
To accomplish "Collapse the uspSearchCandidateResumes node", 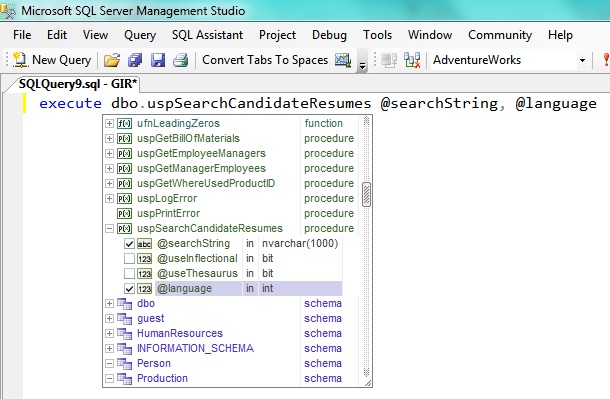I will tap(109, 228).
